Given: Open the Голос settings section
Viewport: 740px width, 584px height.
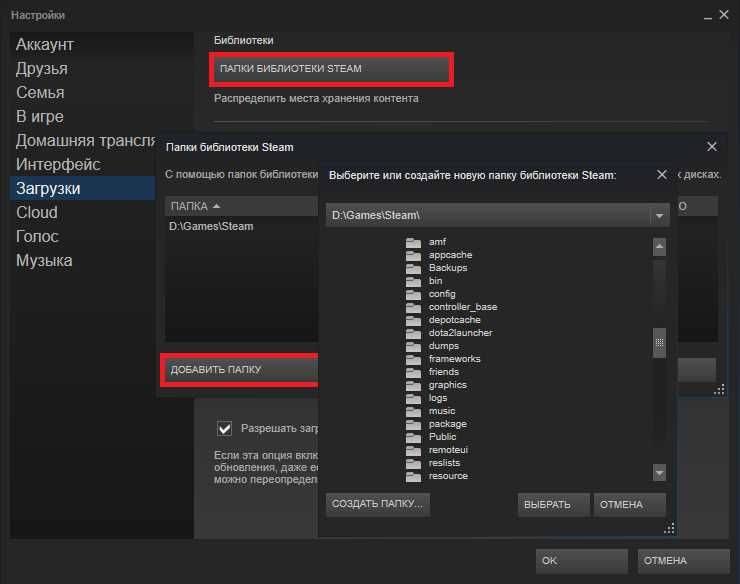Looking at the screenshot, I should [x=37, y=237].
